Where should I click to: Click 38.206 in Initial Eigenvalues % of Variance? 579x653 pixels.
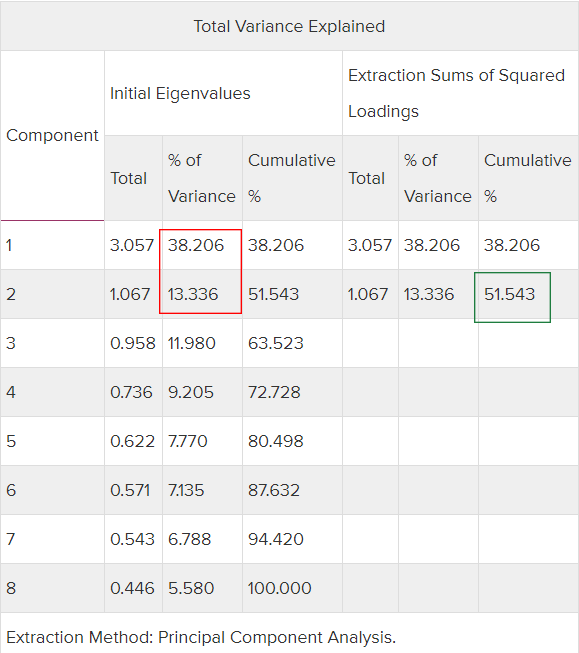pyautogui.click(x=196, y=245)
